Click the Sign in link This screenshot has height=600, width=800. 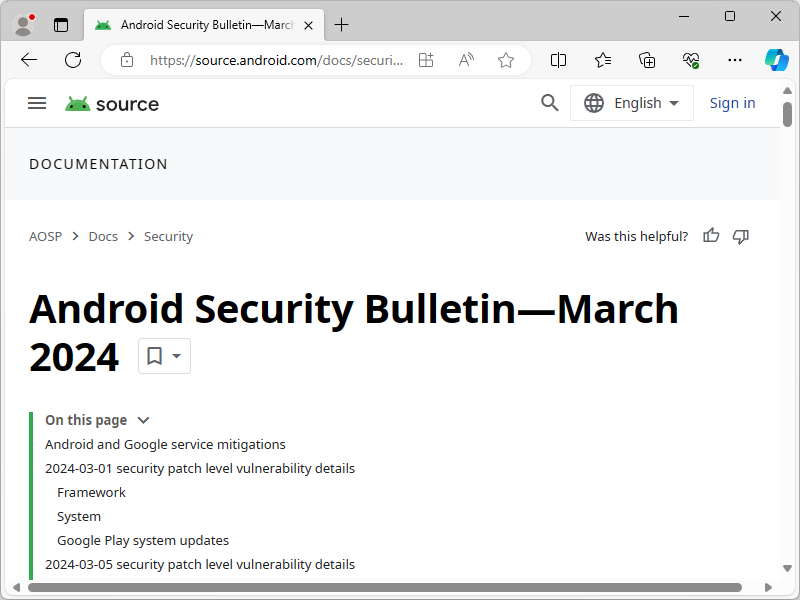pos(732,103)
